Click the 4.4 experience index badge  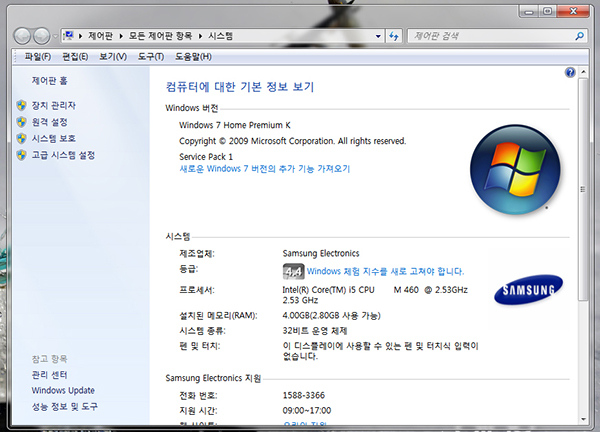293,271
